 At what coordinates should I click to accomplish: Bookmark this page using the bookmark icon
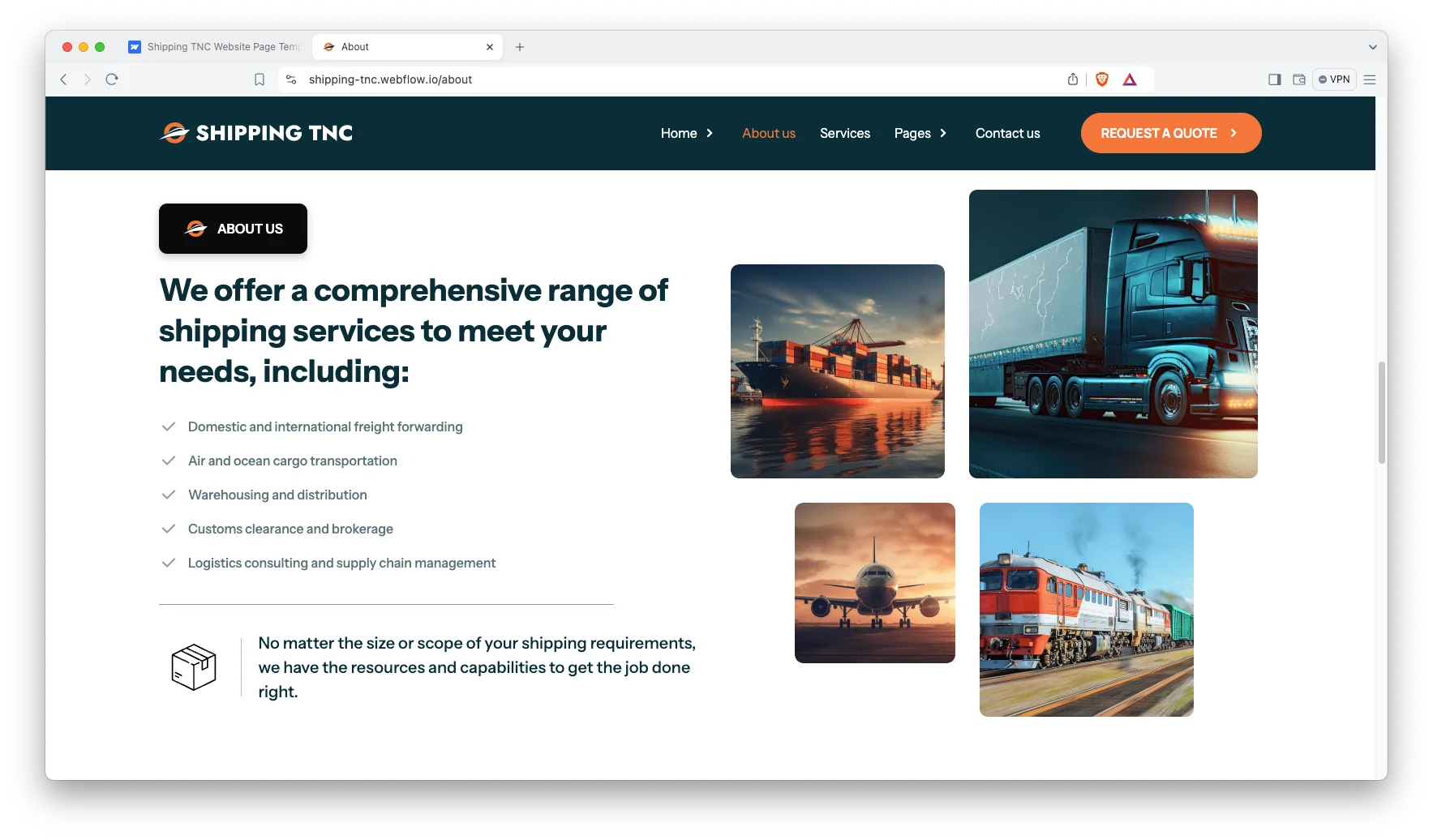coord(260,79)
